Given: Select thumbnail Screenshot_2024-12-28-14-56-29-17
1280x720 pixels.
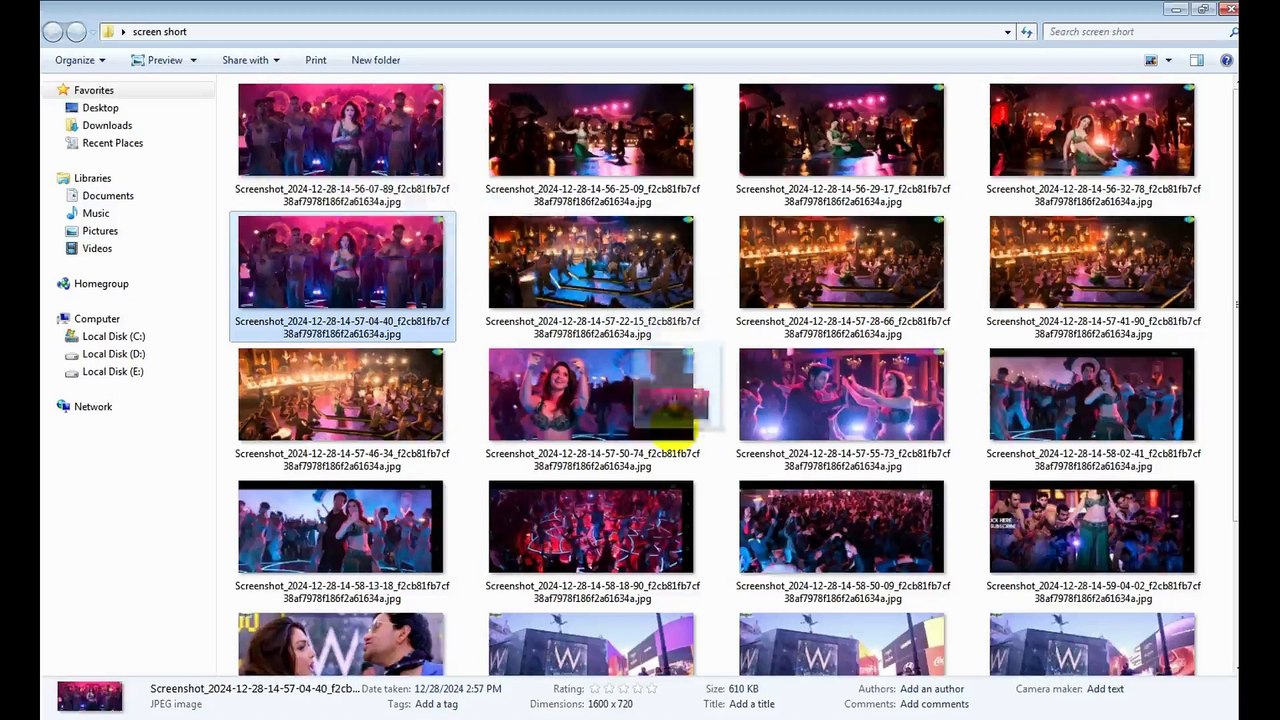Looking at the screenshot, I should [x=841, y=130].
